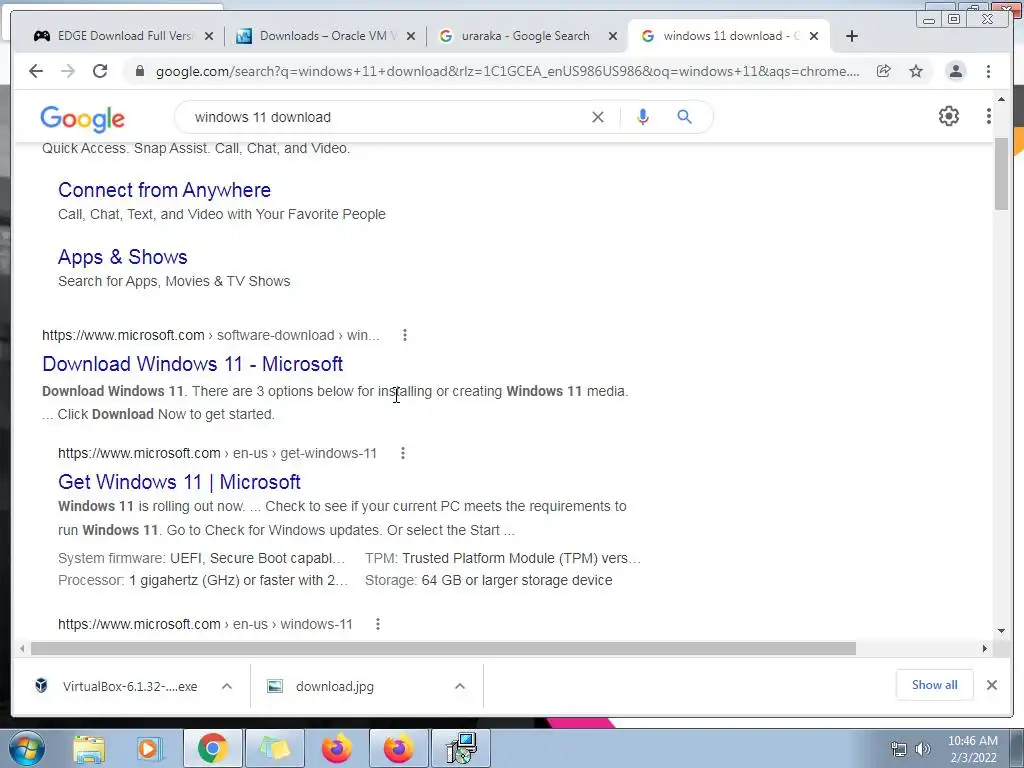Open the Chrome three-dot menu

click(x=989, y=71)
